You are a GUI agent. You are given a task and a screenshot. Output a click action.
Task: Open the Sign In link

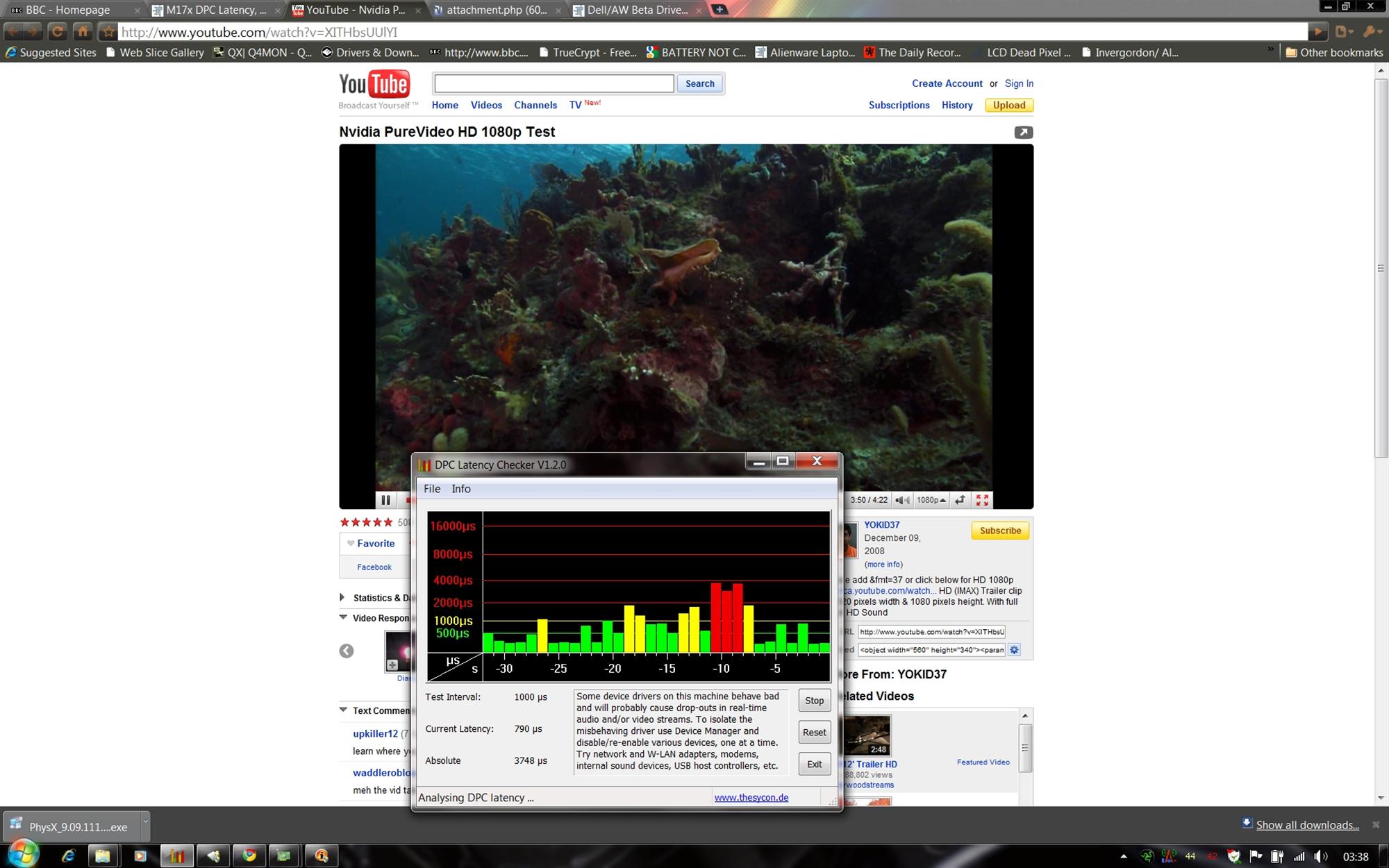(1019, 83)
